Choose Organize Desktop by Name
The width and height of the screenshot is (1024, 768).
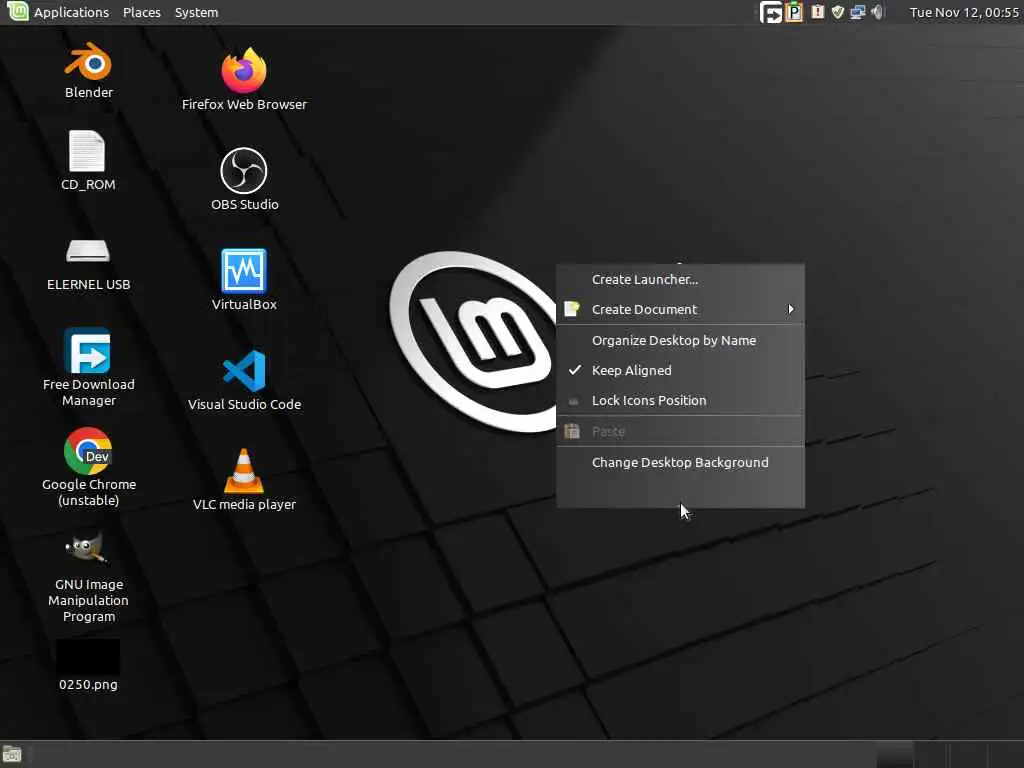pos(680,340)
